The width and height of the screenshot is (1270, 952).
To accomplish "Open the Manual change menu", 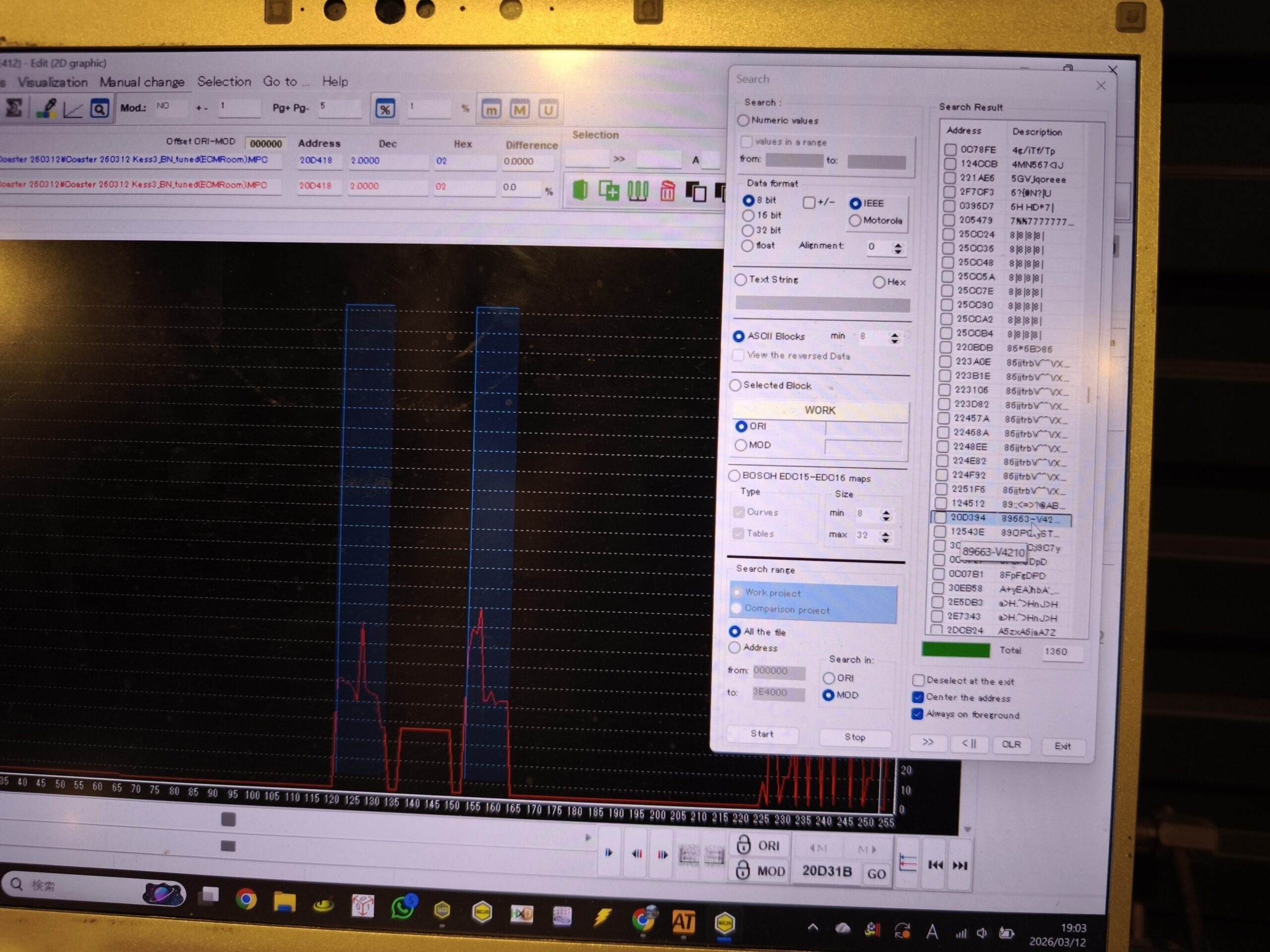I will 142,82.
